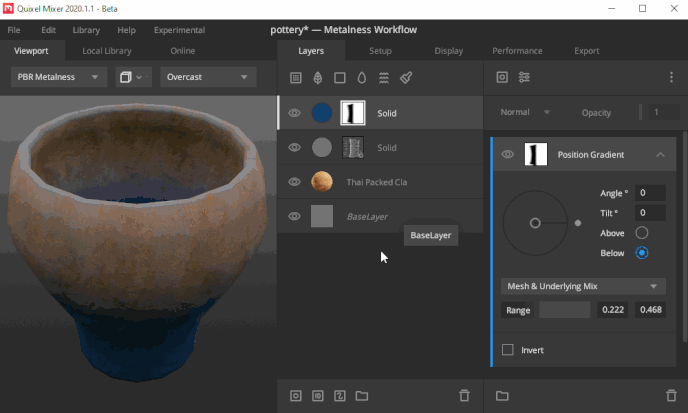The image size is (688, 413).
Task: Click the Tilt value field
Action: (650, 213)
